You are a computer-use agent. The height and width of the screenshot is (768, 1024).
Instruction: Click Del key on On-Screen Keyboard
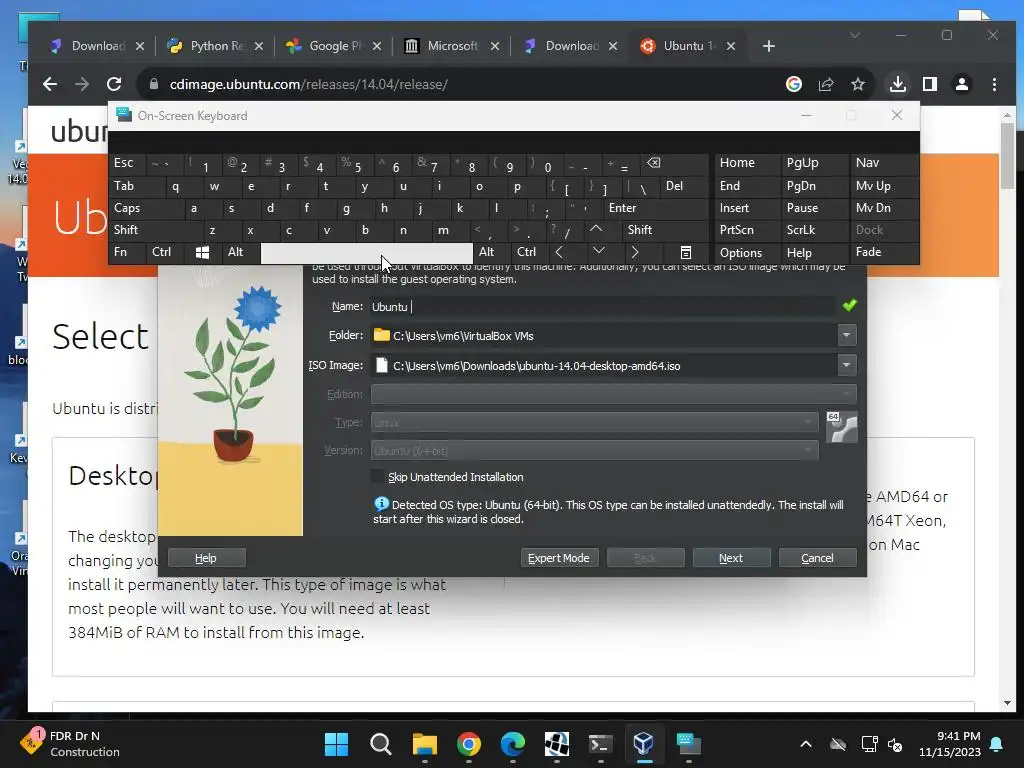click(684, 186)
